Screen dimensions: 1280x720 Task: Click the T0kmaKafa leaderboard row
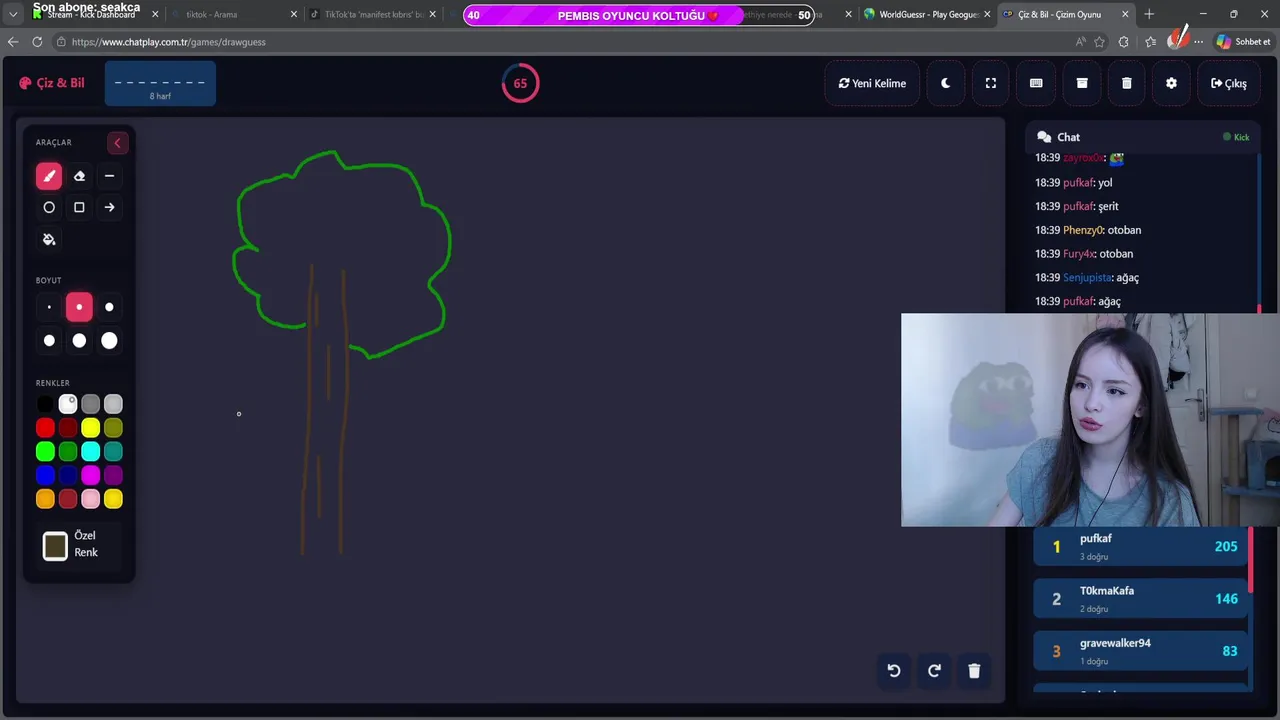(1140, 599)
